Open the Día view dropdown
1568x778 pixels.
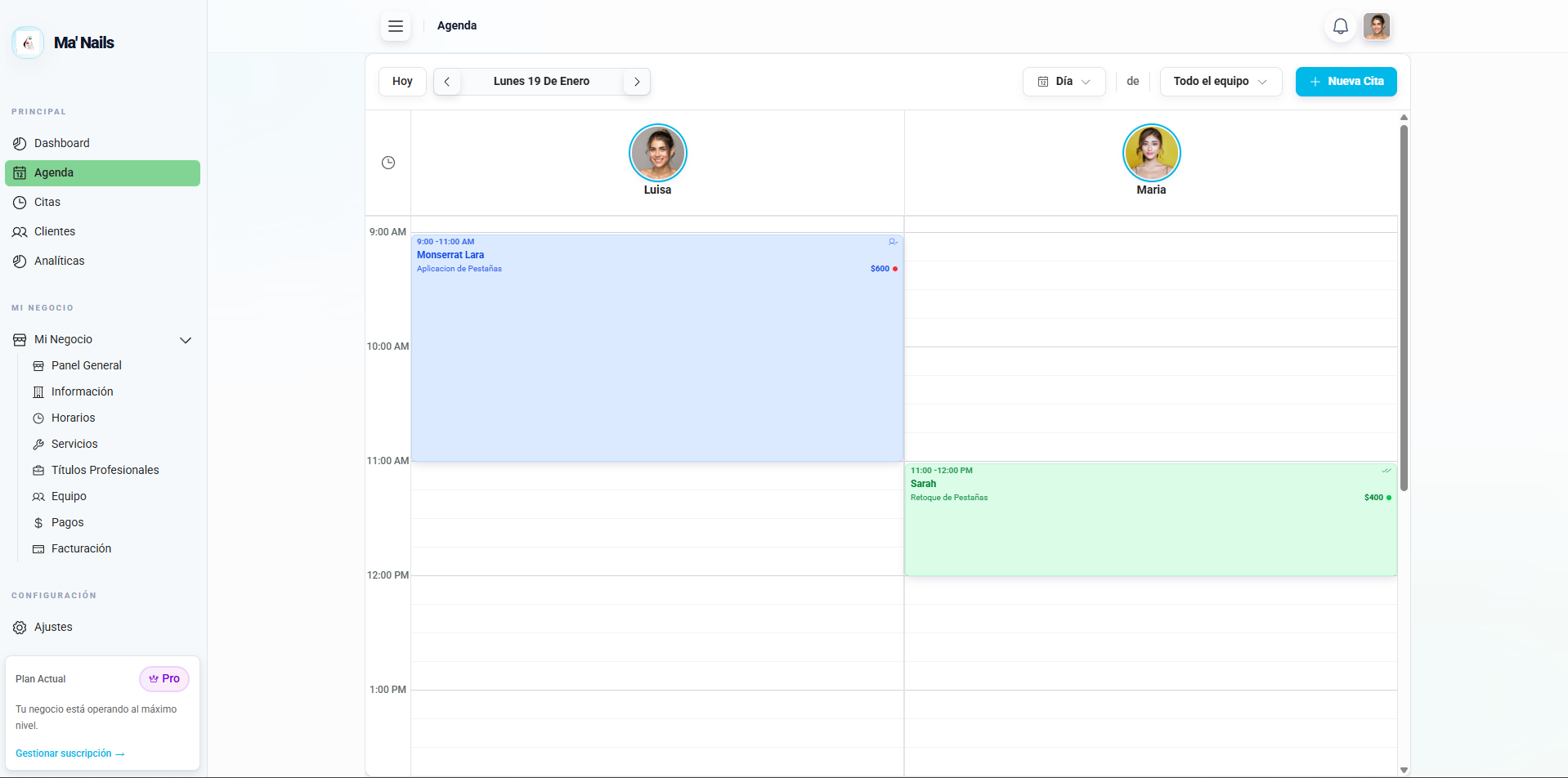point(1064,82)
